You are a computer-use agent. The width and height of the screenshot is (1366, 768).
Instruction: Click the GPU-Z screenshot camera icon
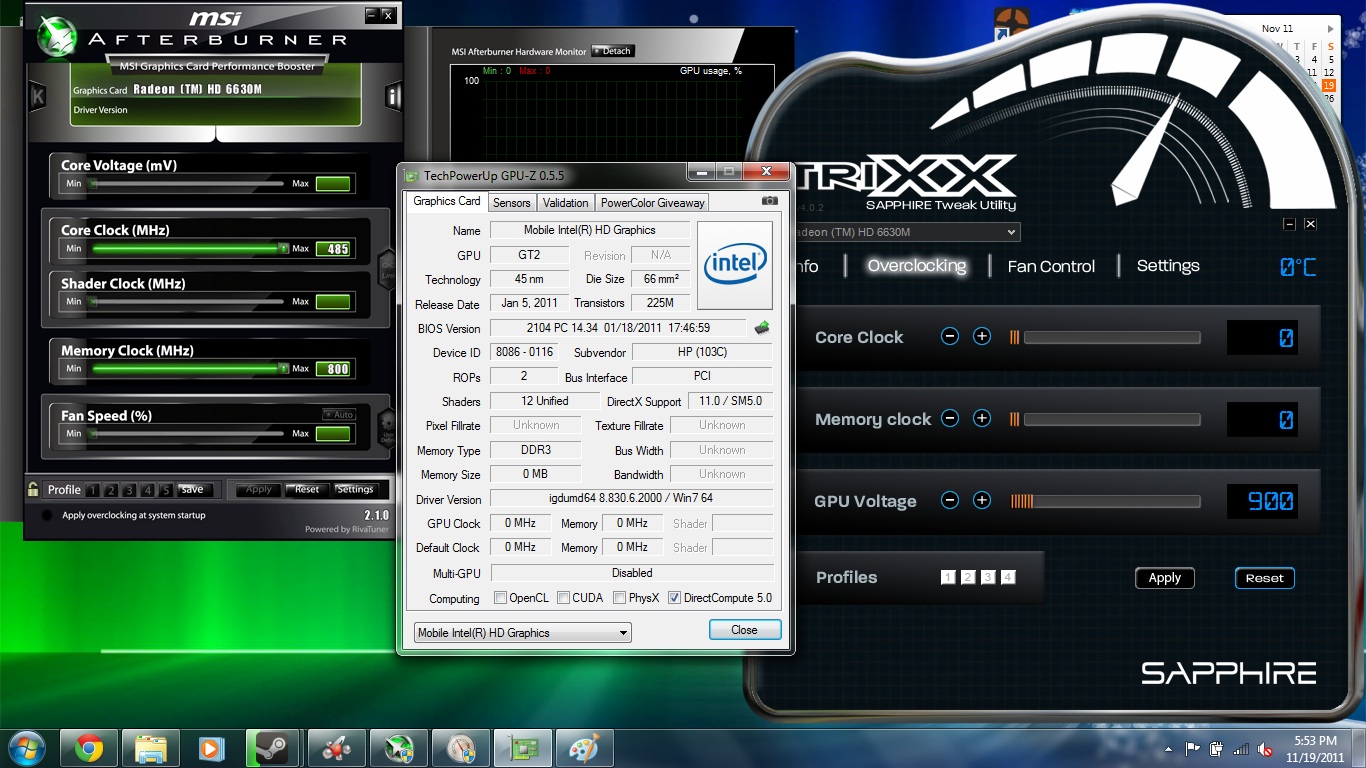769,201
